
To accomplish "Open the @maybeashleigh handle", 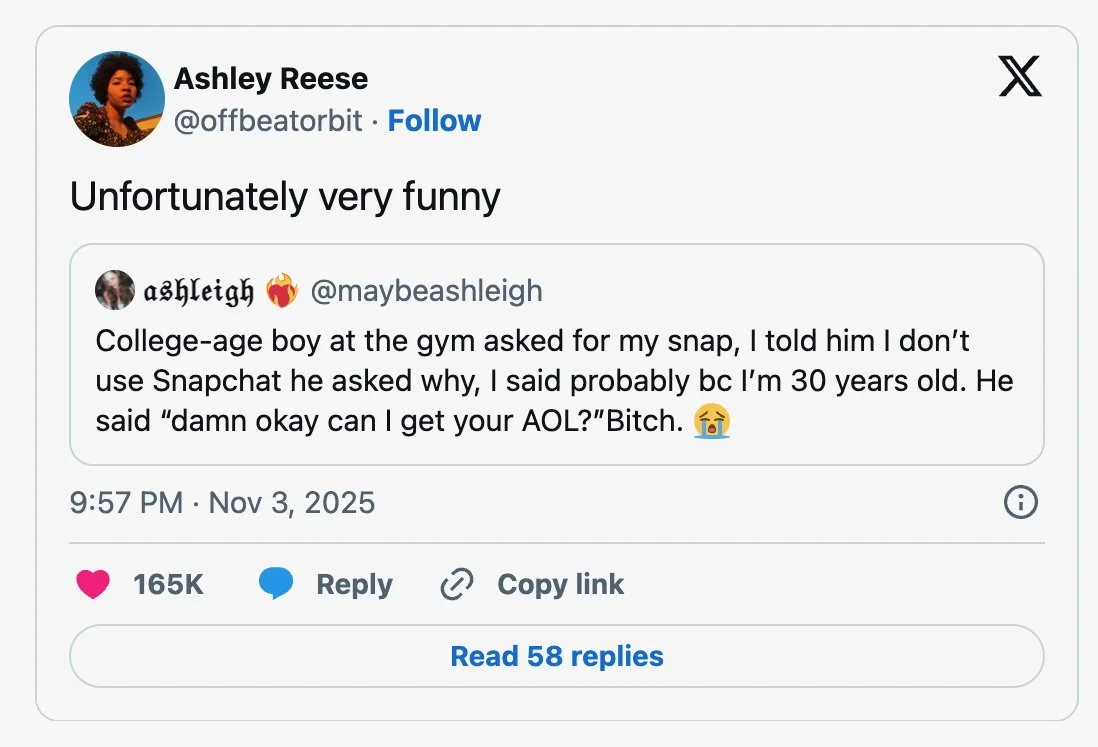I will pyautogui.click(x=427, y=290).
